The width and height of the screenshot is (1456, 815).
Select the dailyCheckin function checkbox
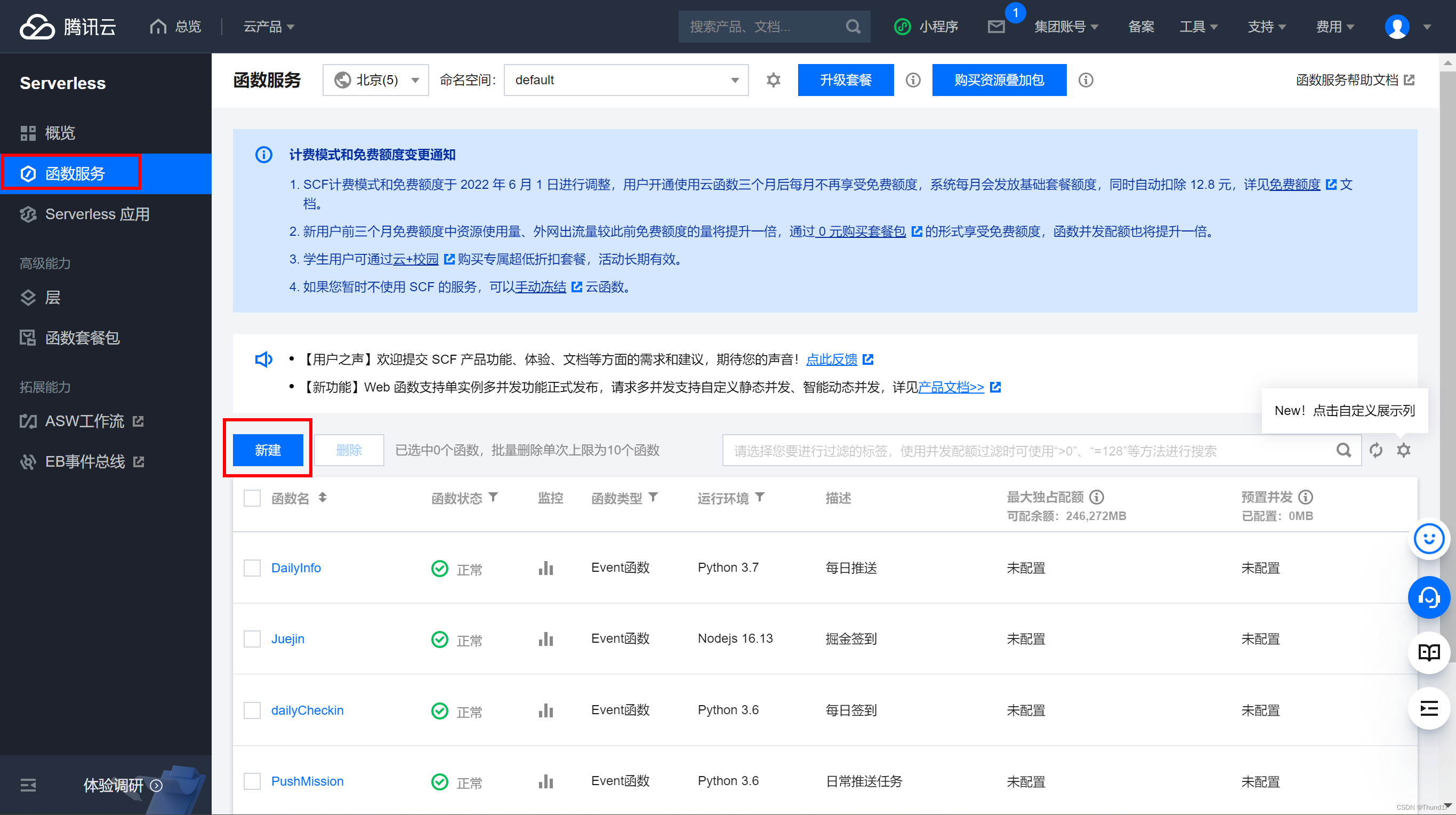[252, 710]
